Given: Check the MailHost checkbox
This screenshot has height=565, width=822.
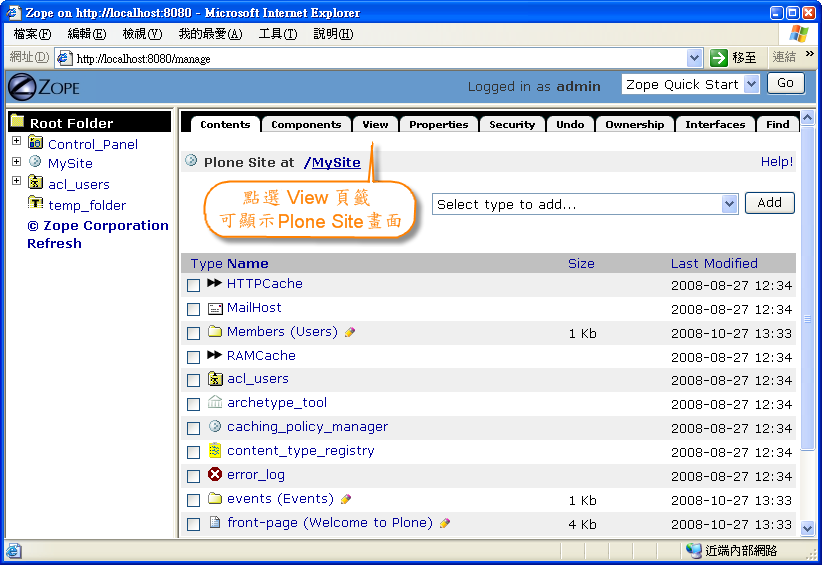Looking at the screenshot, I should coord(193,309).
